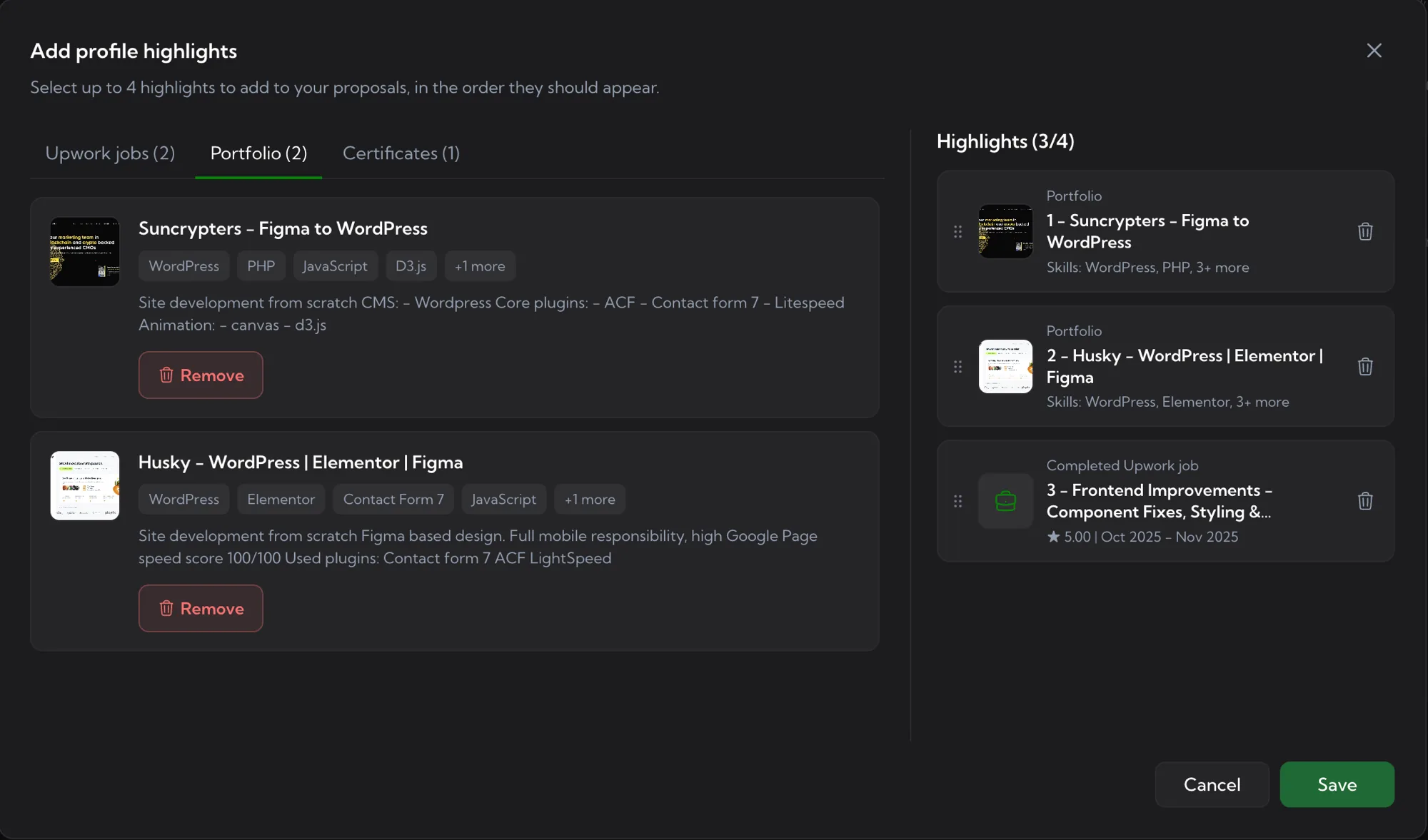Grab drag handle for highlight 2 Husky
The image size is (1428, 840).
[x=957, y=366]
